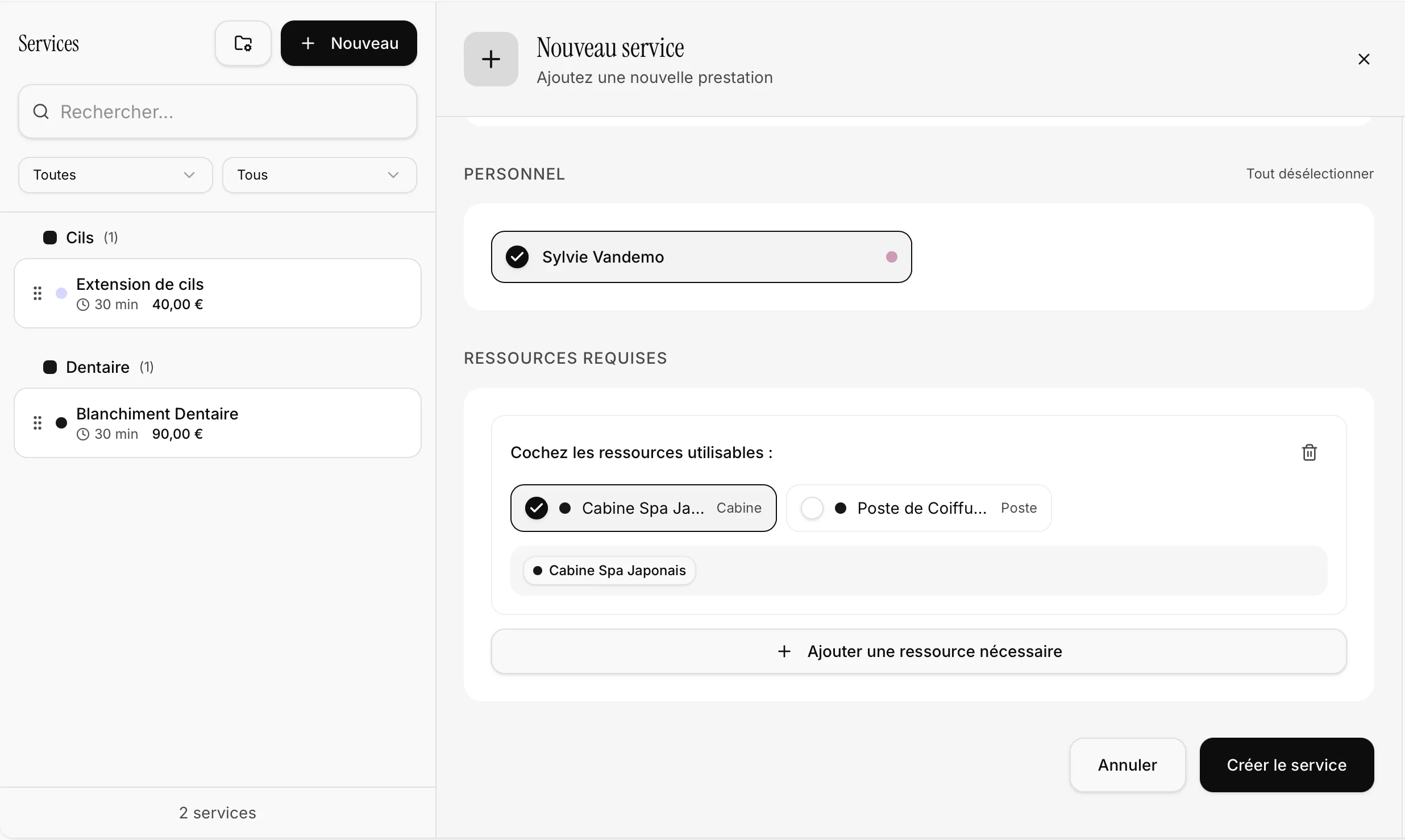The image size is (1405, 840).
Task: Click the magnifier icon in the search bar
Action: [x=40, y=111]
